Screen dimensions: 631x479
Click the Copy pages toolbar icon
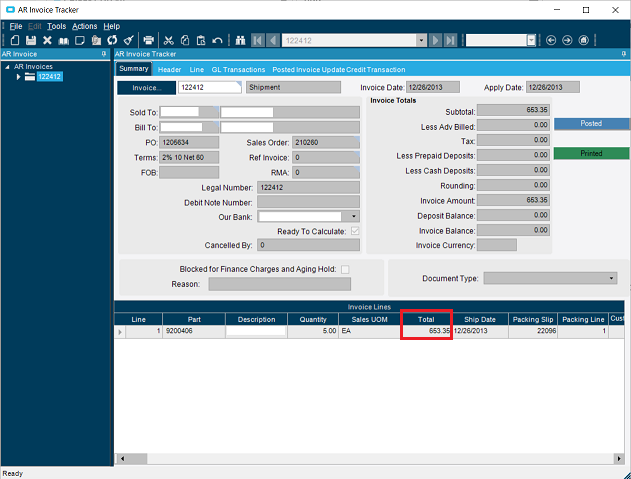(185, 40)
